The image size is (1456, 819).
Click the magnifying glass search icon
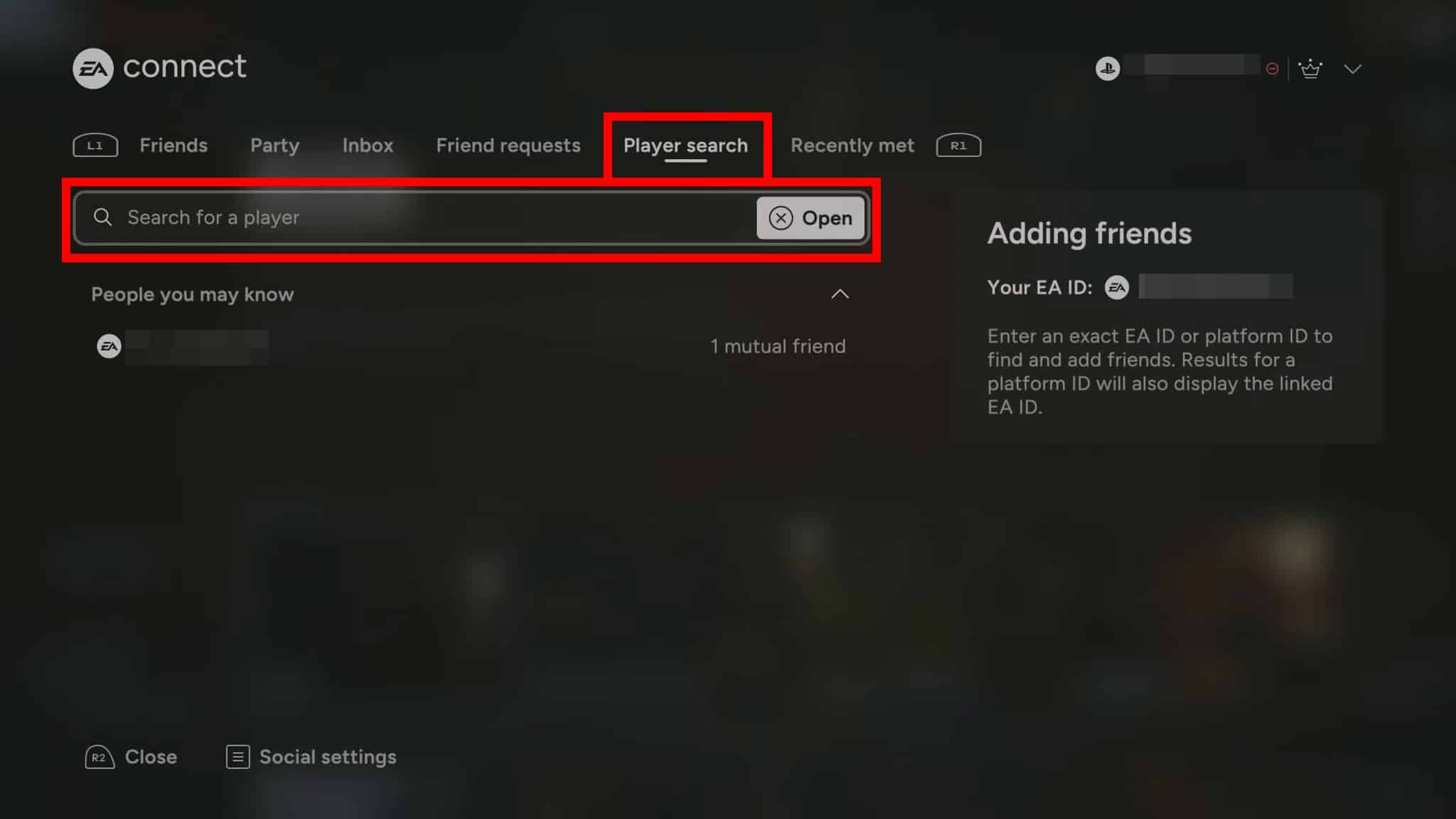coord(103,217)
